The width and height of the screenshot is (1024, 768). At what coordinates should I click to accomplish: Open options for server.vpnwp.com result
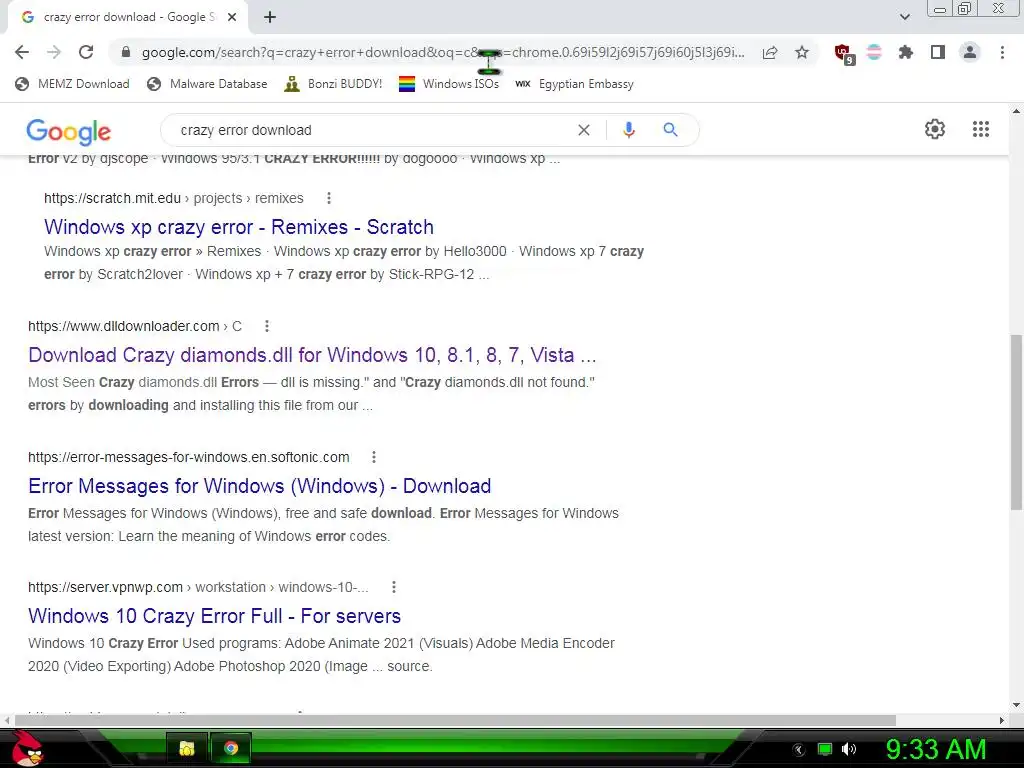393,587
